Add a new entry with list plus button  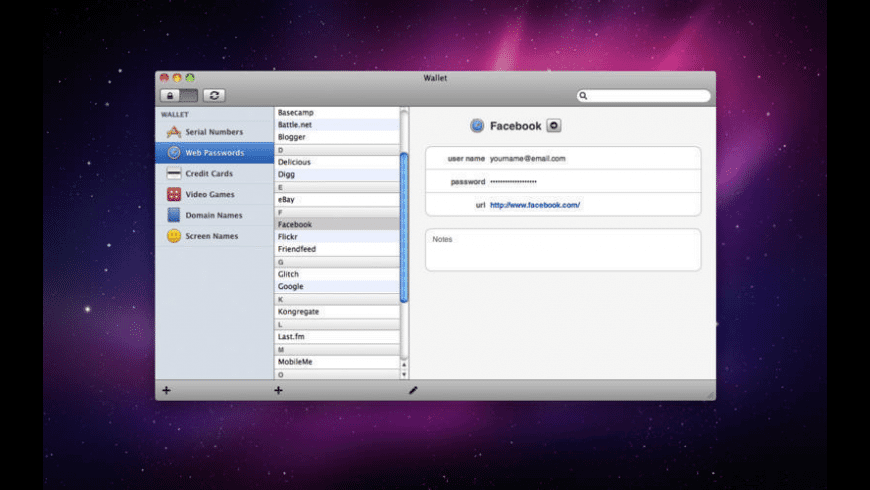(279, 390)
